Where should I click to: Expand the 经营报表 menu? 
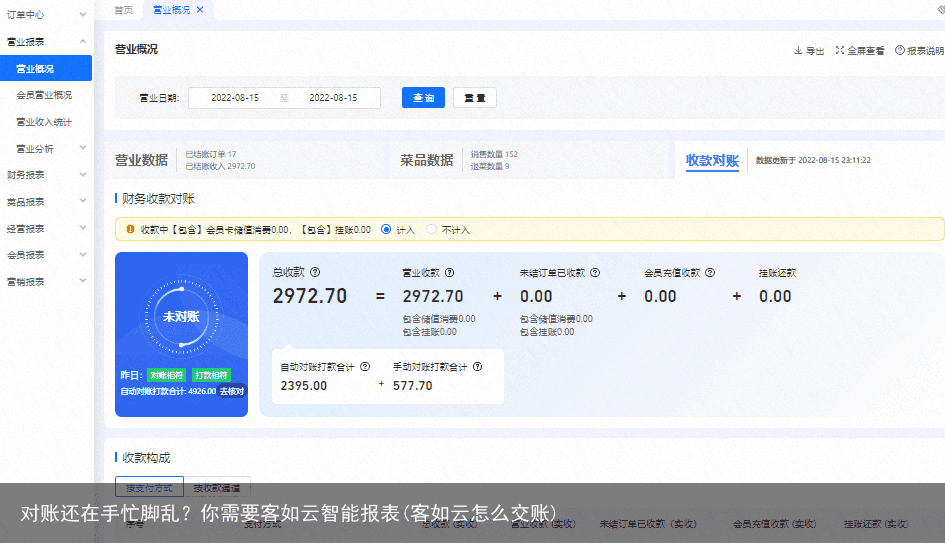(83, 228)
